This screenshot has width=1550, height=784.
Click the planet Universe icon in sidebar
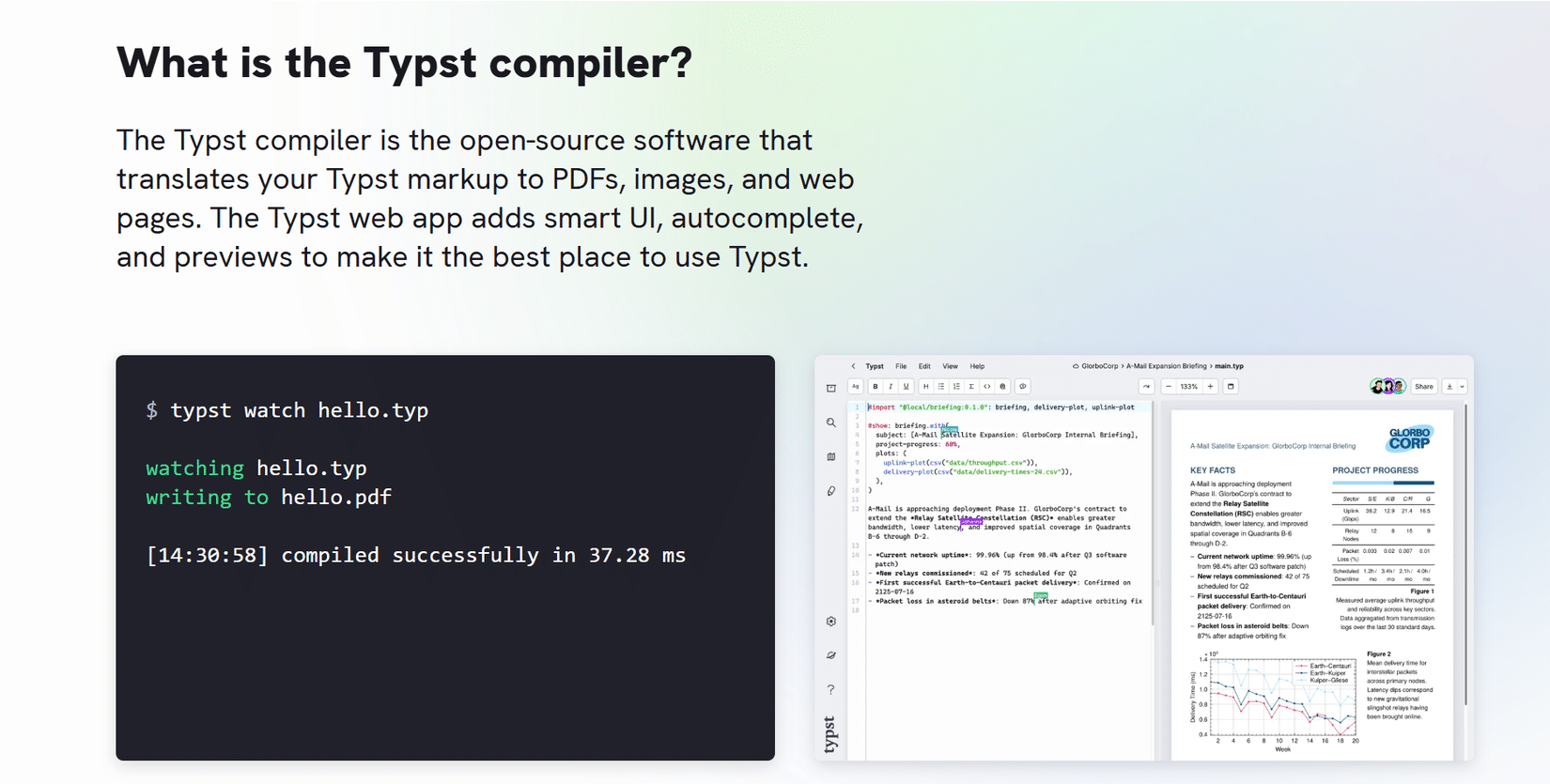[831, 655]
